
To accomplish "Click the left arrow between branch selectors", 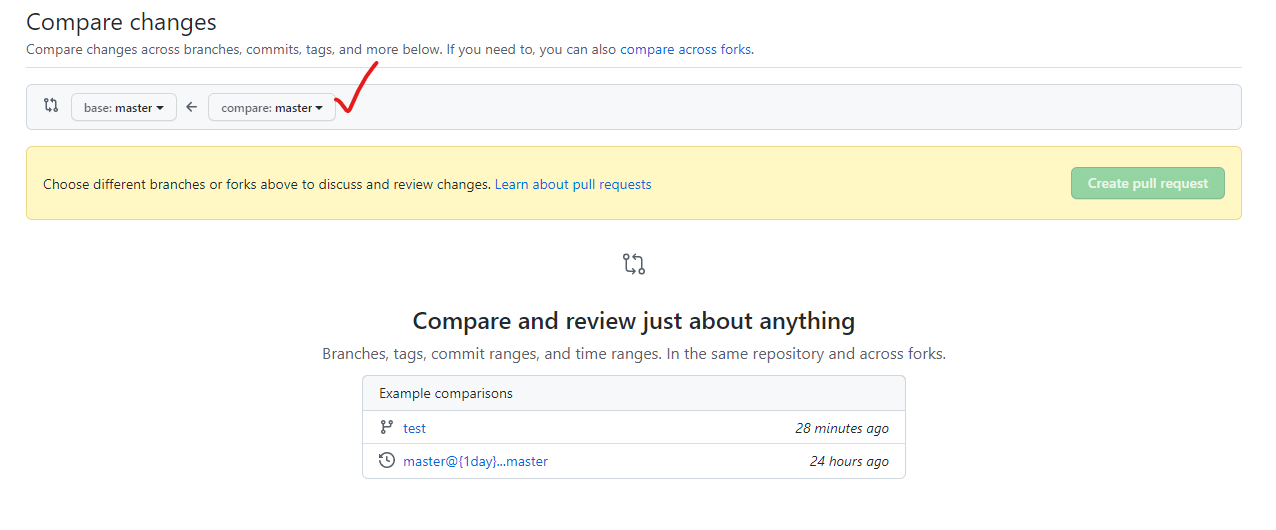I will (x=192, y=107).
